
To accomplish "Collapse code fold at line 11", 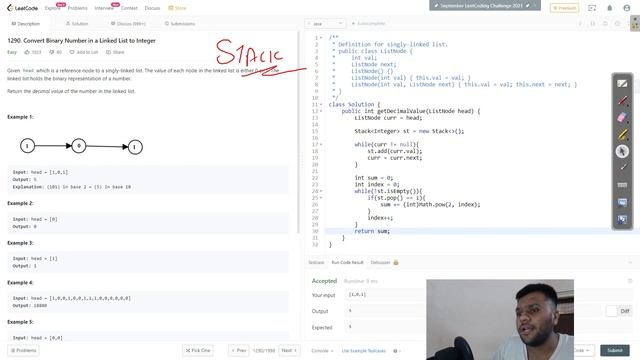I will (x=321, y=104).
